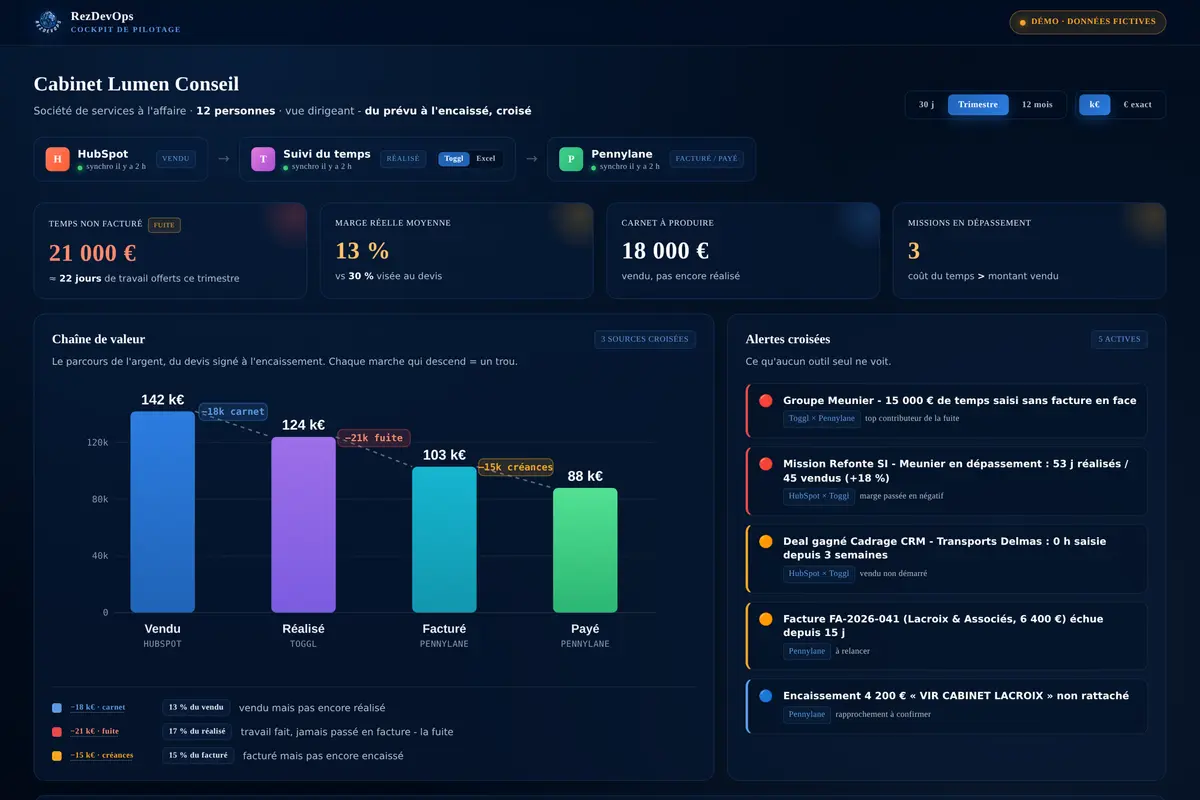Select the Trimestre period
The image size is (1200, 800).
[x=978, y=105]
